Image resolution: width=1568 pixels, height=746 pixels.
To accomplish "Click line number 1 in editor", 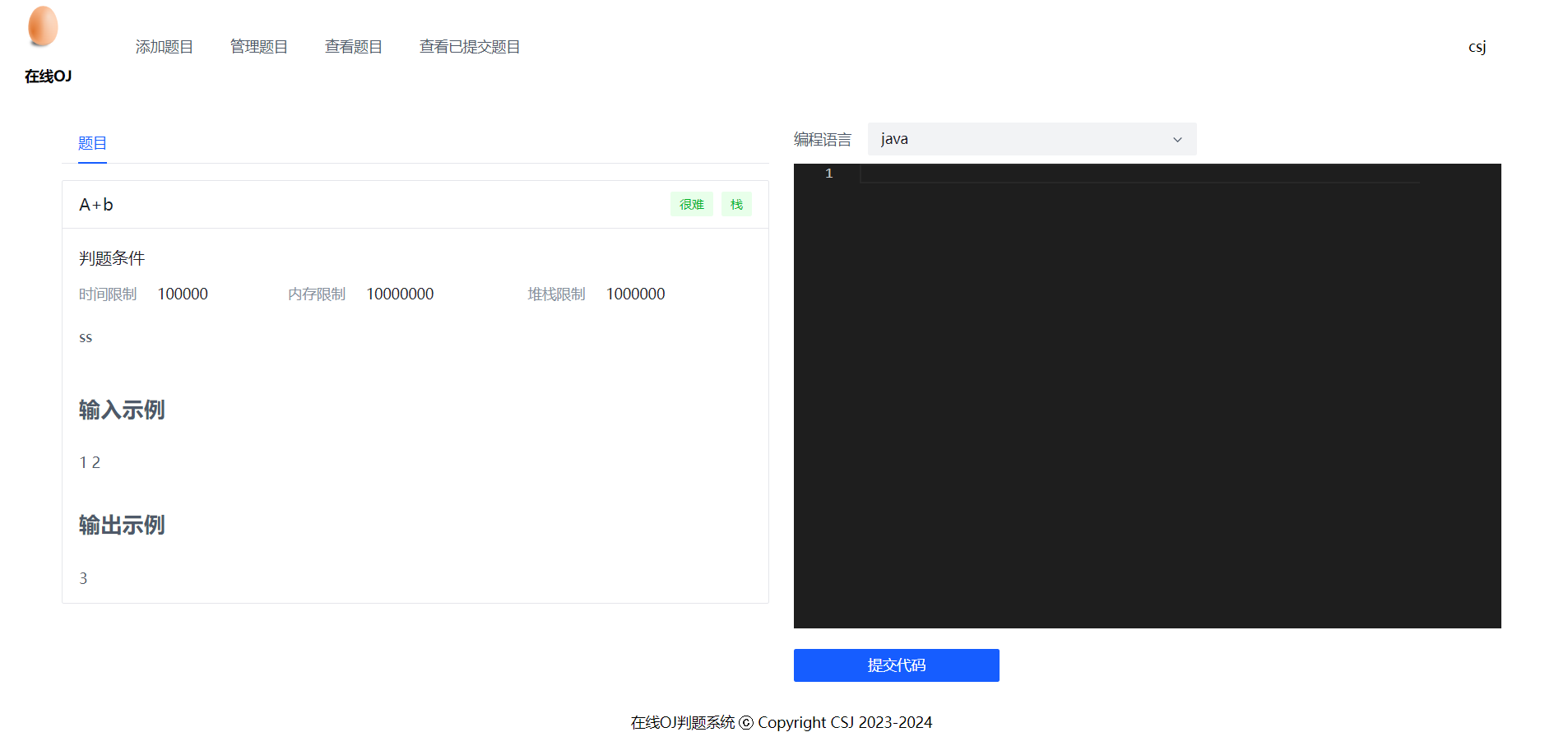I will [x=829, y=174].
